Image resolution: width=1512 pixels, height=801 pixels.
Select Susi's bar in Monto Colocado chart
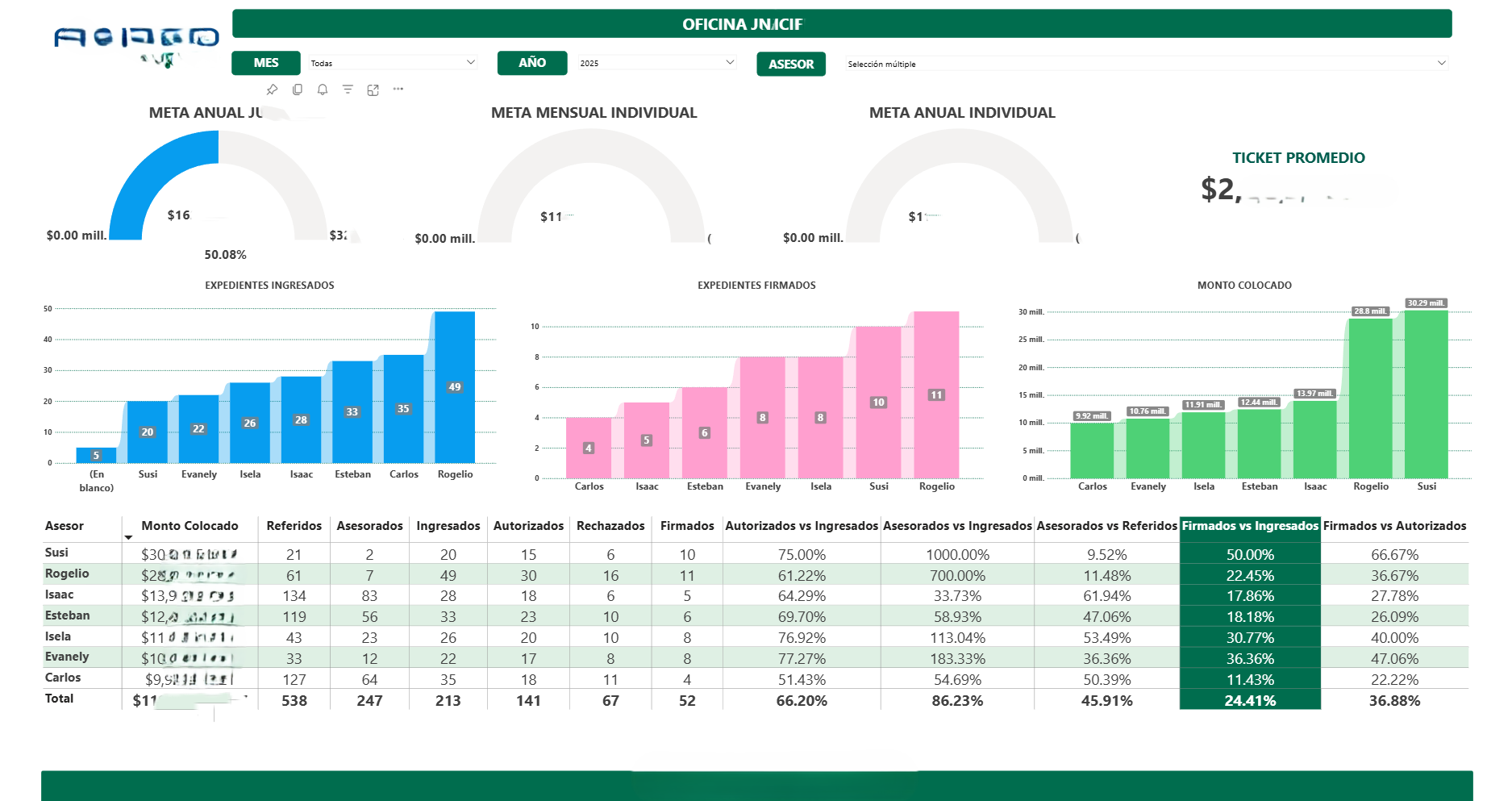click(x=1426, y=395)
